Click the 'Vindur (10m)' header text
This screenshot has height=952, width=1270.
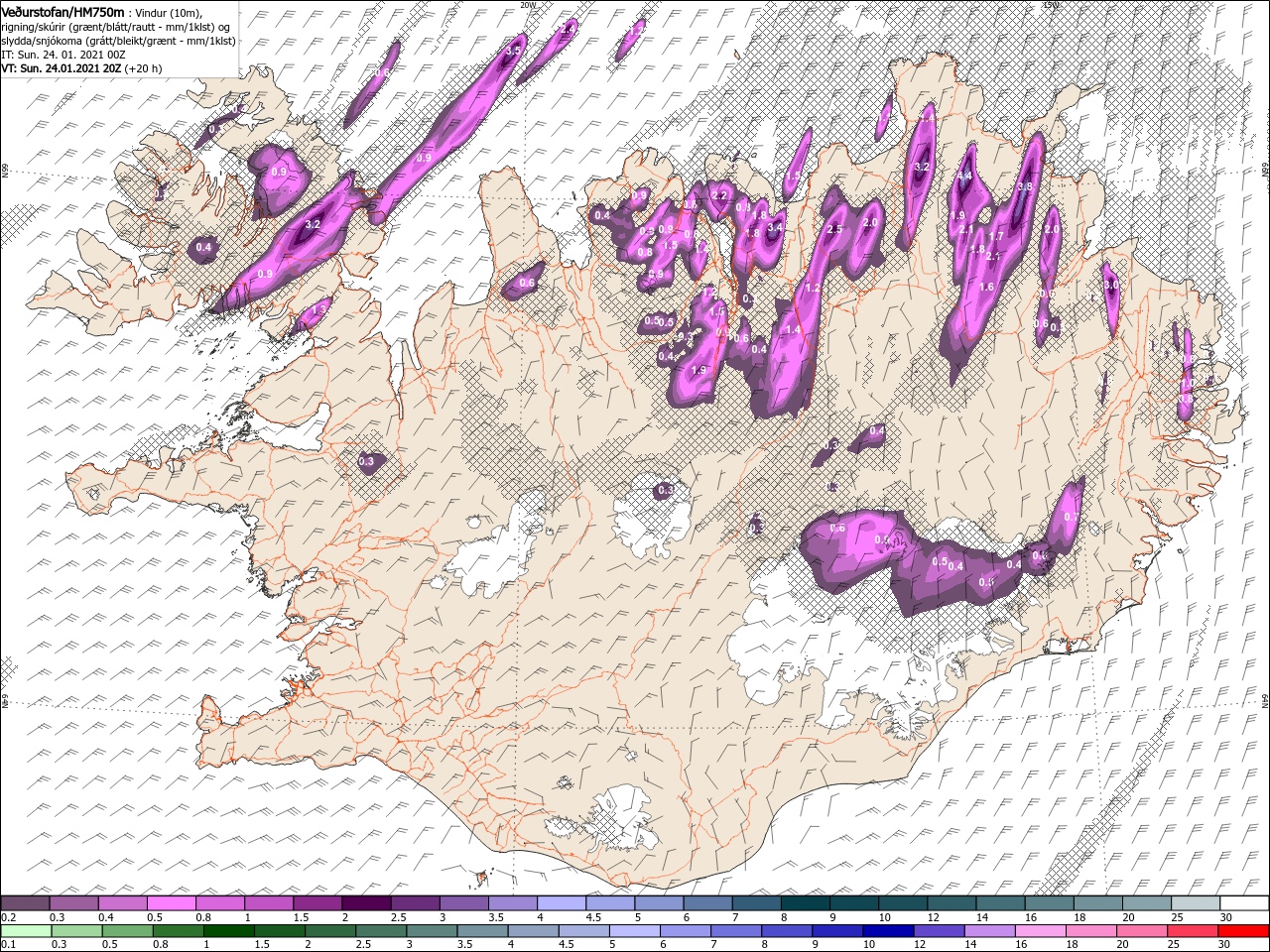[x=168, y=12]
